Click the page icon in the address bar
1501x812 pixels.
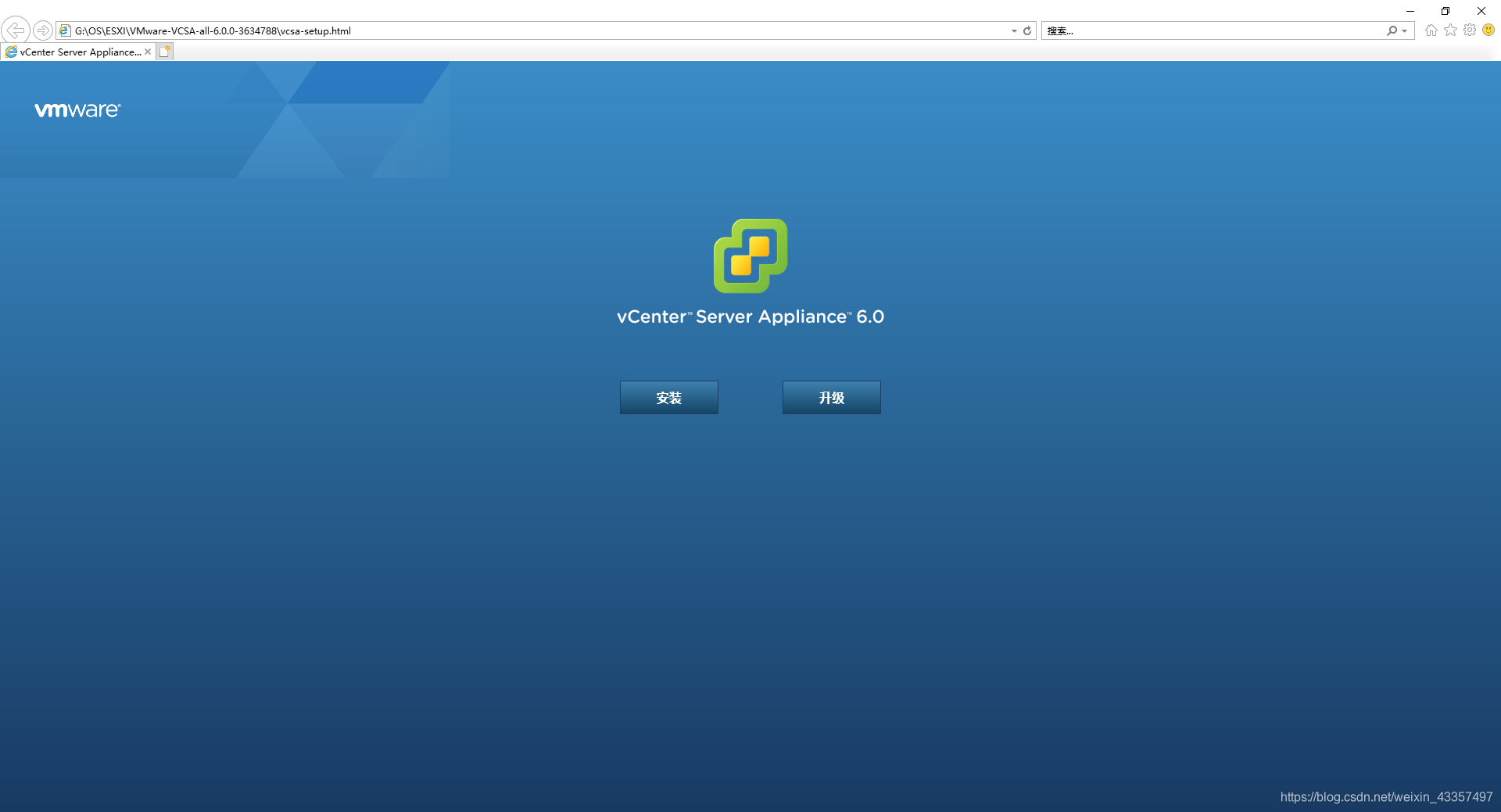tap(65, 30)
